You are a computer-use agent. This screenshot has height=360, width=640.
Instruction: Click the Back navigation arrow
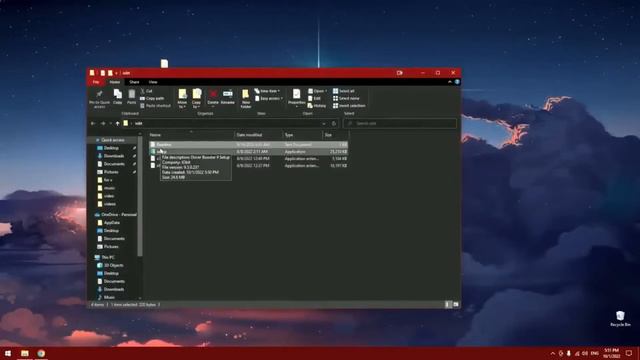(x=93, y=123)
